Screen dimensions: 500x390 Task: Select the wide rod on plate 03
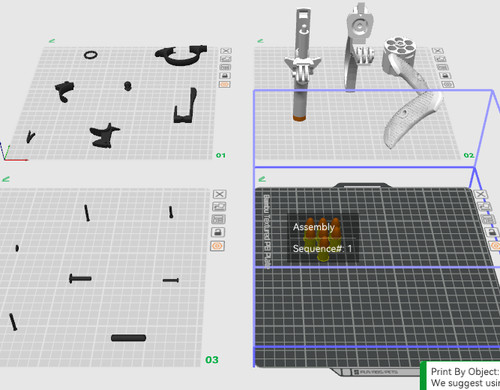tap(128, 338)
